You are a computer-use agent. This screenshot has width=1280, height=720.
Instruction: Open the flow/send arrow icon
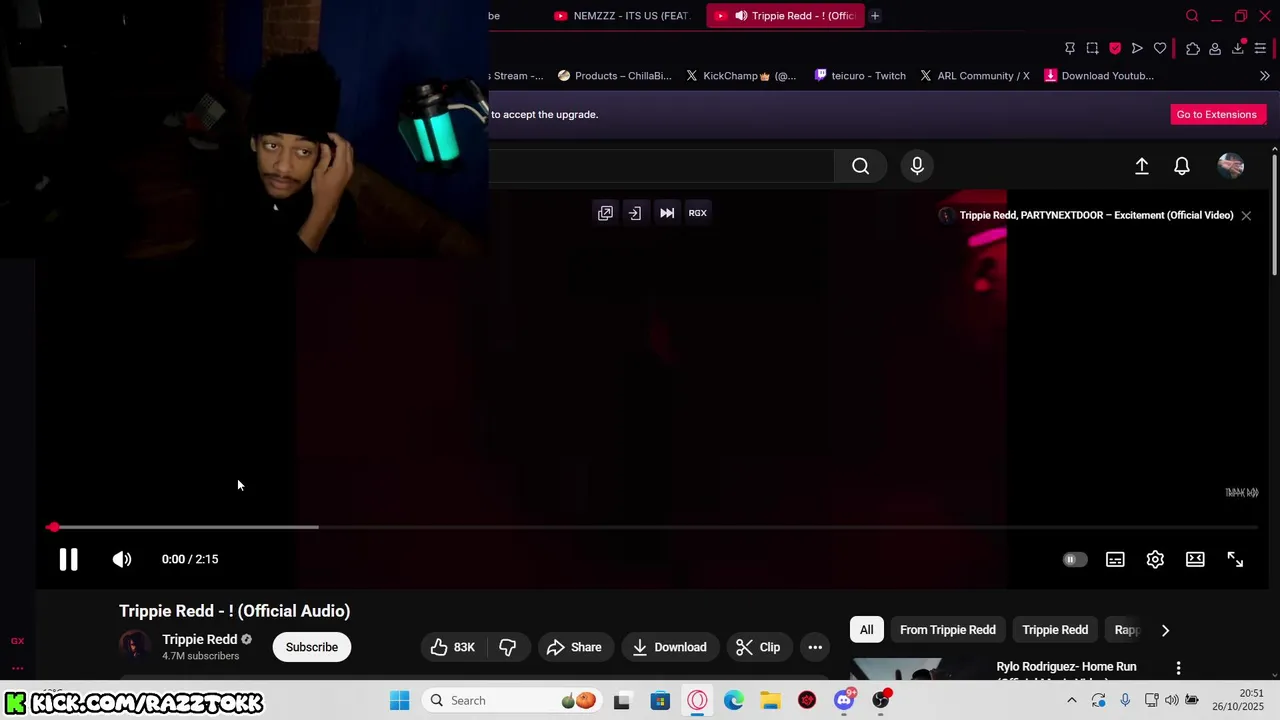pyautogui.click(x=1137, y=48)
